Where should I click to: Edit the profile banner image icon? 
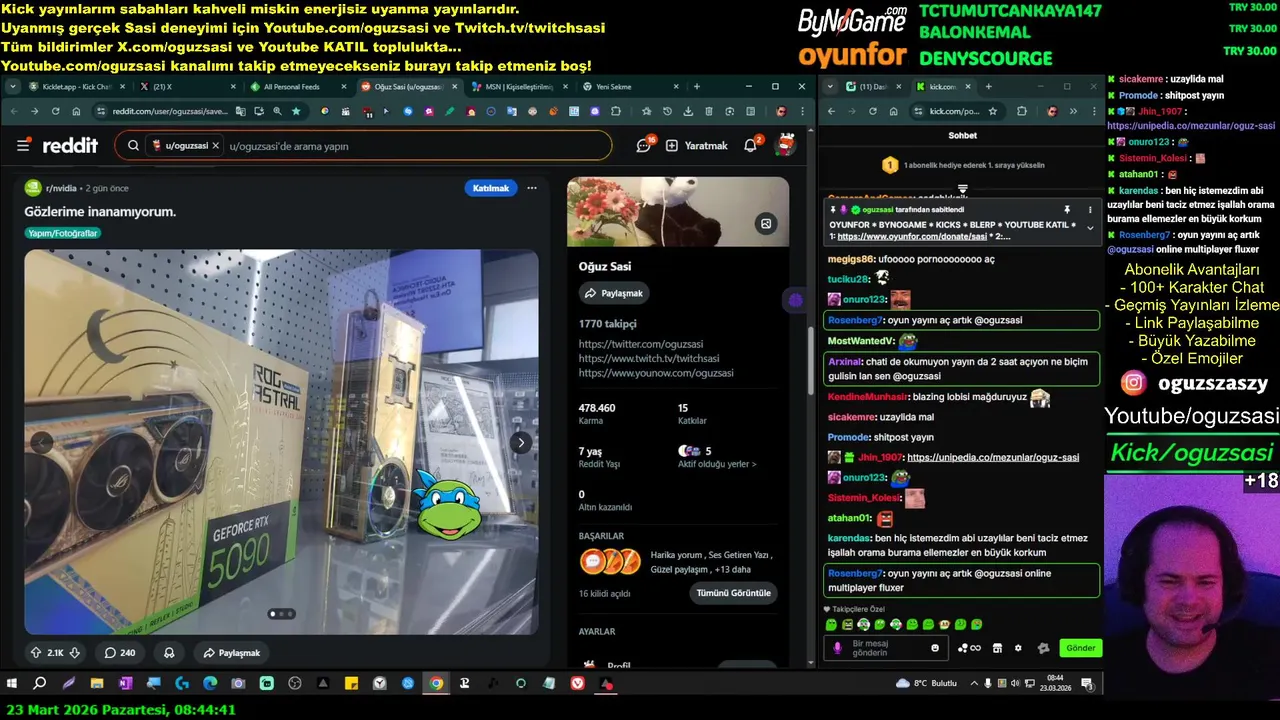coord(766,224)
